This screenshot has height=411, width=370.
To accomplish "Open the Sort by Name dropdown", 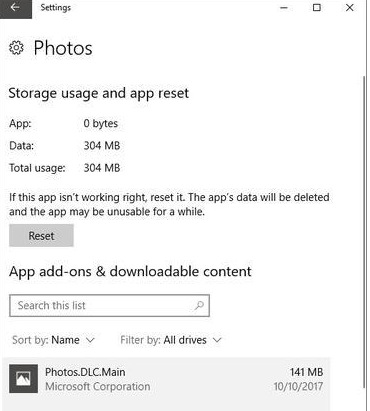I will point(53,340).
